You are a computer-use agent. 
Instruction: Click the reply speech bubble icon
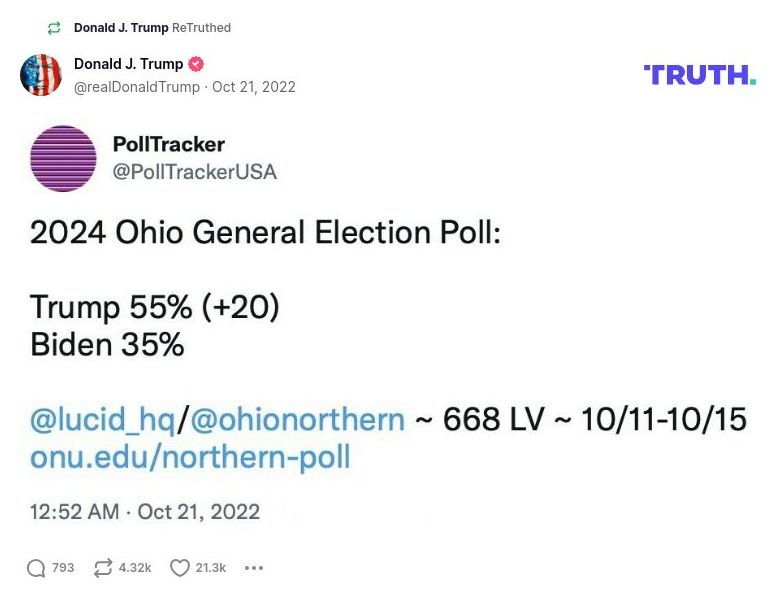tap(36, 568)
